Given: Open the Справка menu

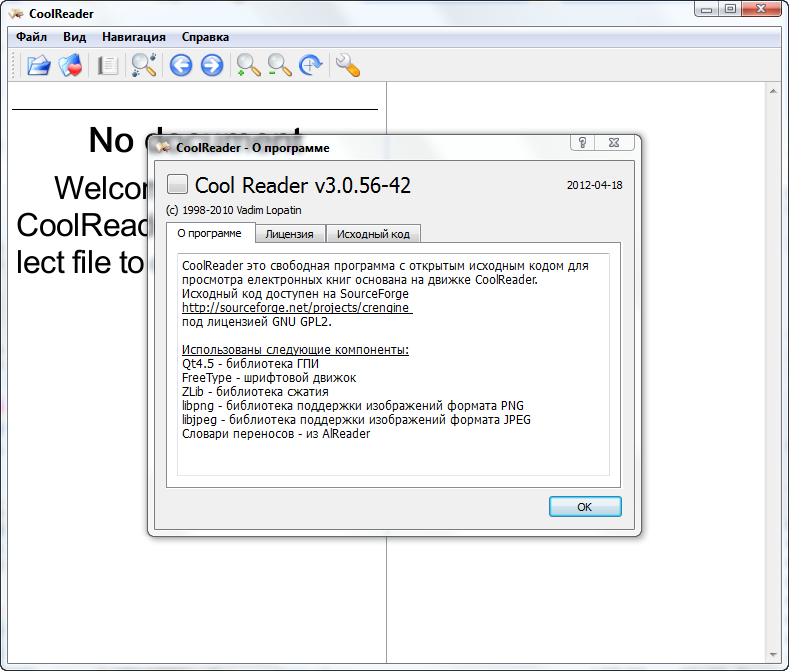Looking at the screenshot, I should pyautogui.click(x=205, y=37).
